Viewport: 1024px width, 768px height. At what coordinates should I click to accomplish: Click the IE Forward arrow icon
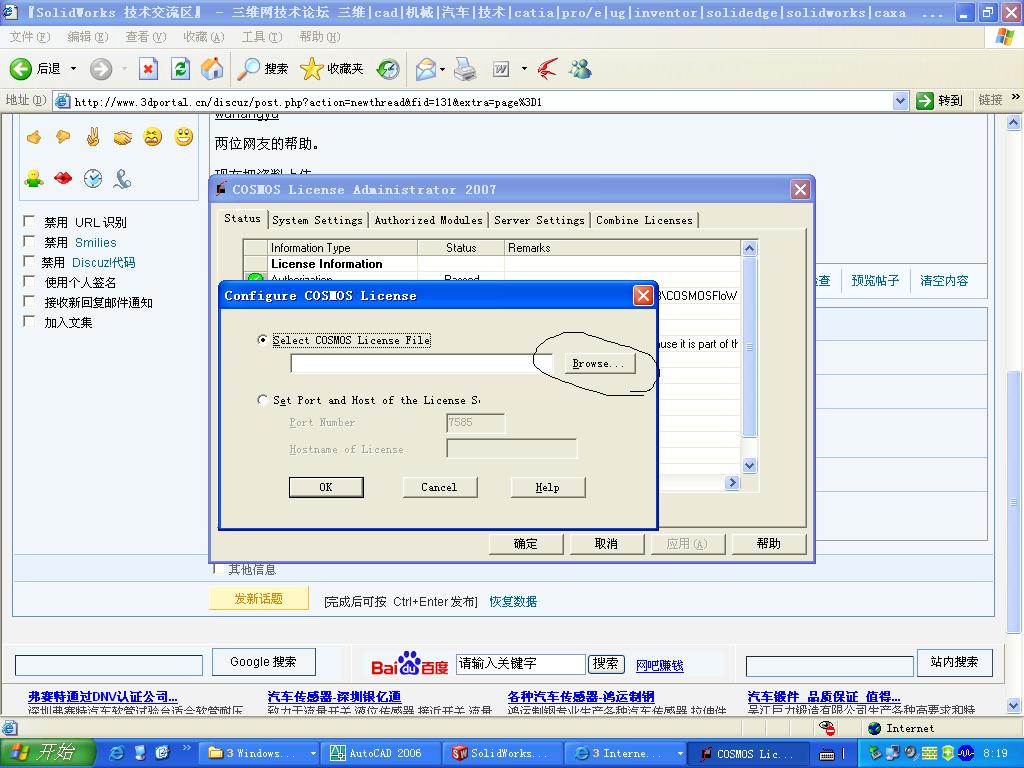click(x=101, y=69)
